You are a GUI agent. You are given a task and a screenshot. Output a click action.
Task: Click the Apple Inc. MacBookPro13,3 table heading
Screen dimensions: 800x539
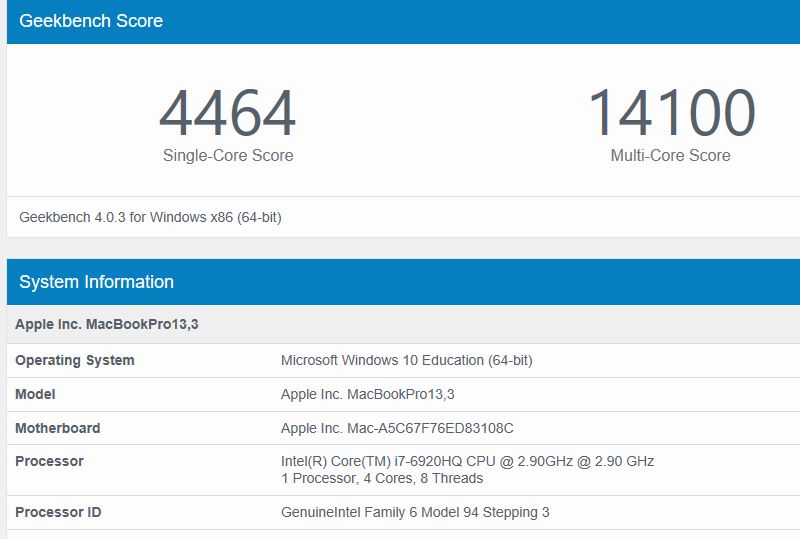coord(107,324)
